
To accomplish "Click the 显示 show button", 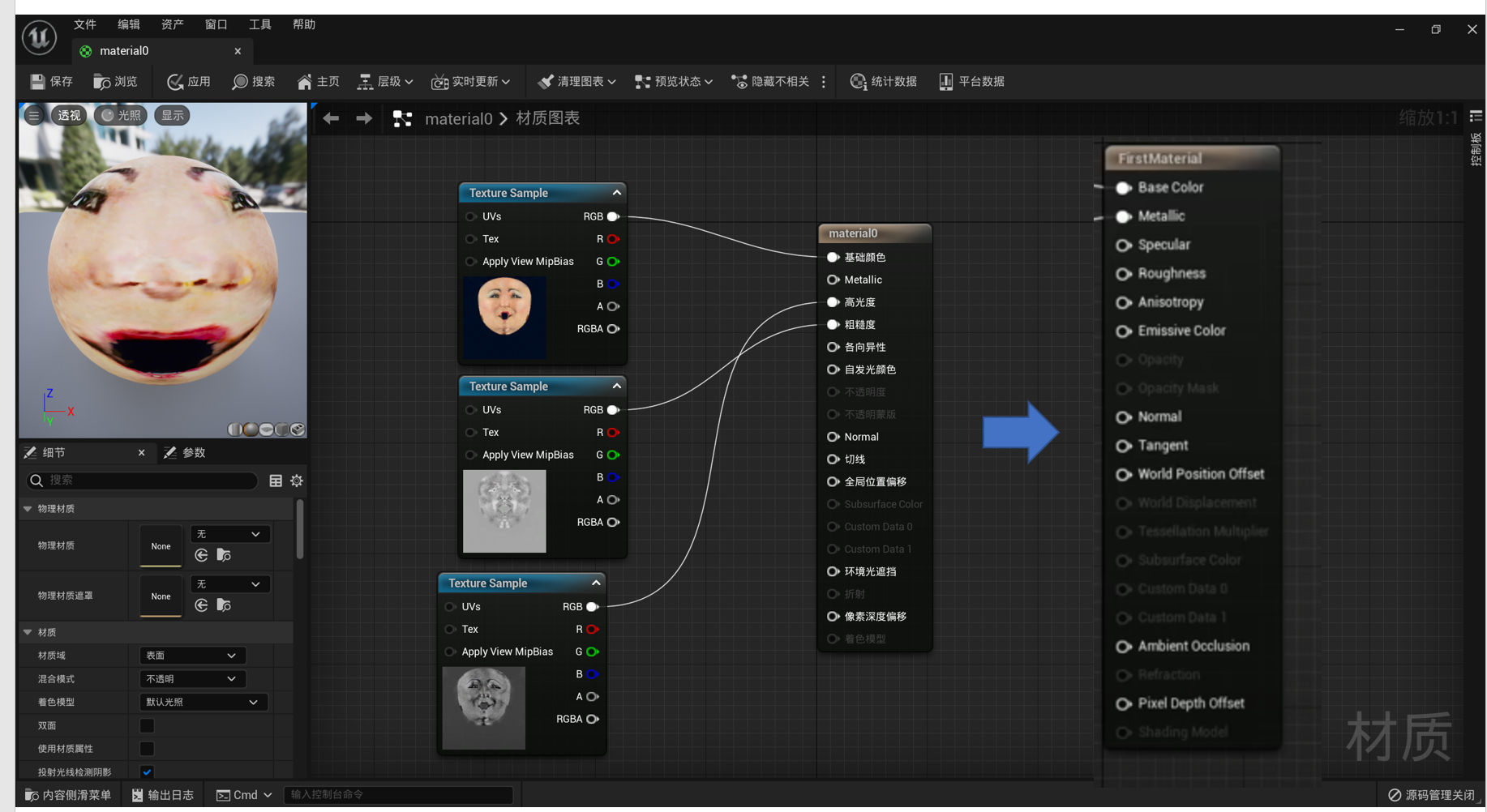I will point(172,115).
